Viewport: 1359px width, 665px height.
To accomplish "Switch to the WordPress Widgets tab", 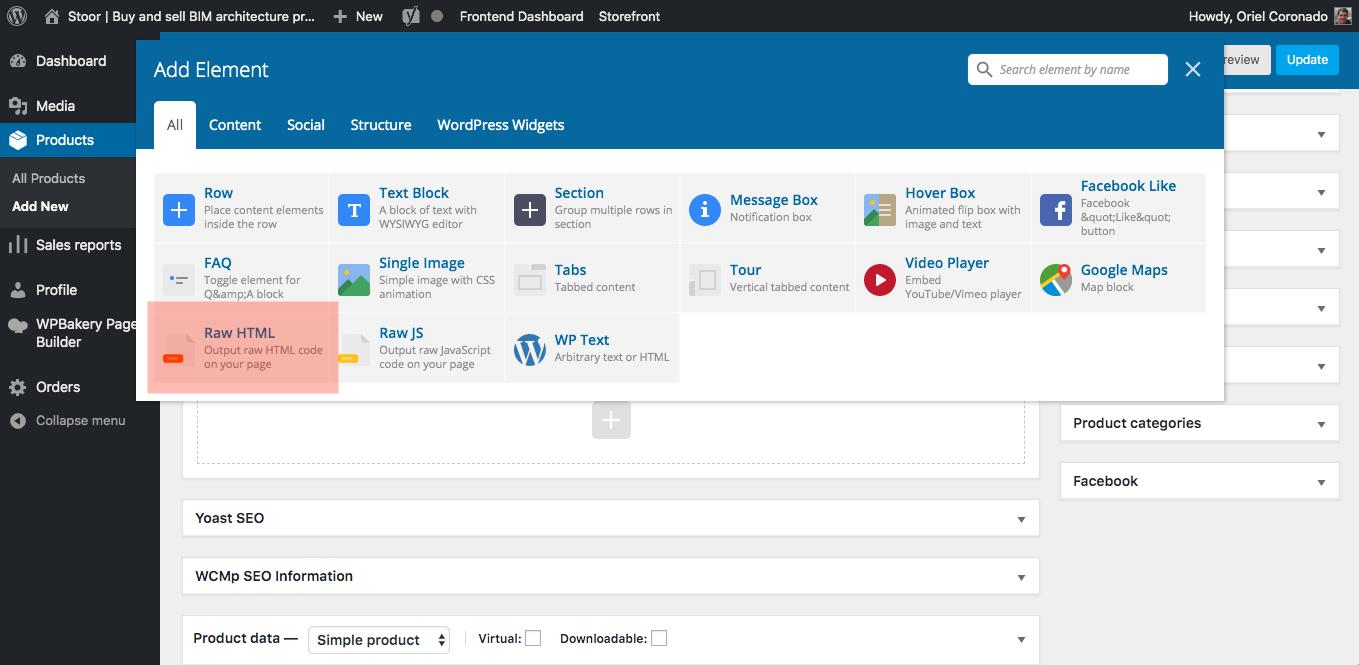I will (501, 125).
